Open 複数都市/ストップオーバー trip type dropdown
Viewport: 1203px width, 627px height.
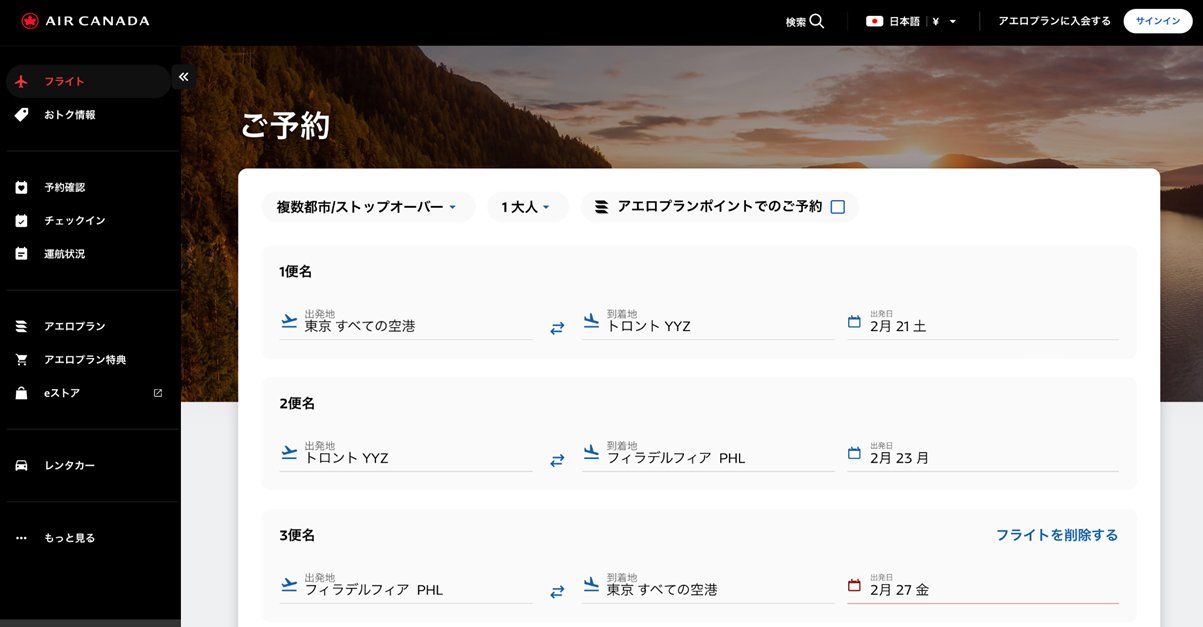pos(367,207)
